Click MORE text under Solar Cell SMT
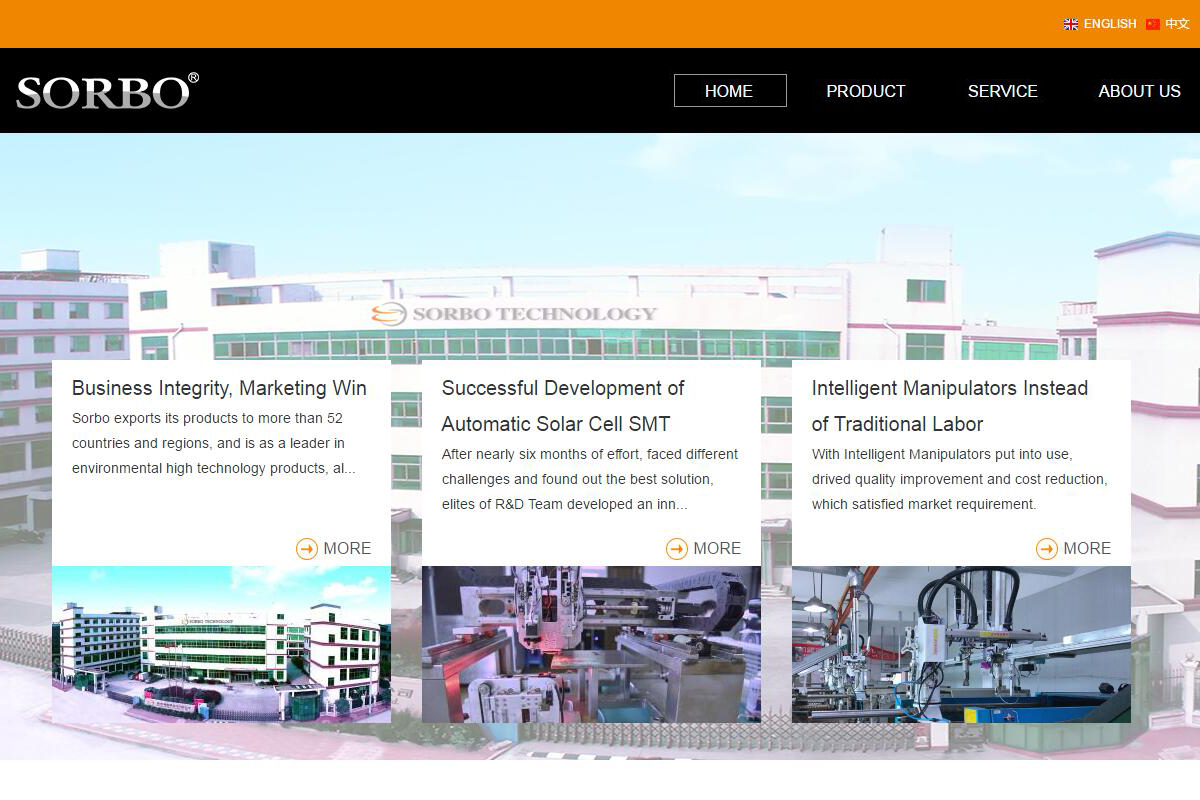This screenshot has width=1200, height=800. (x=717, y=549)
